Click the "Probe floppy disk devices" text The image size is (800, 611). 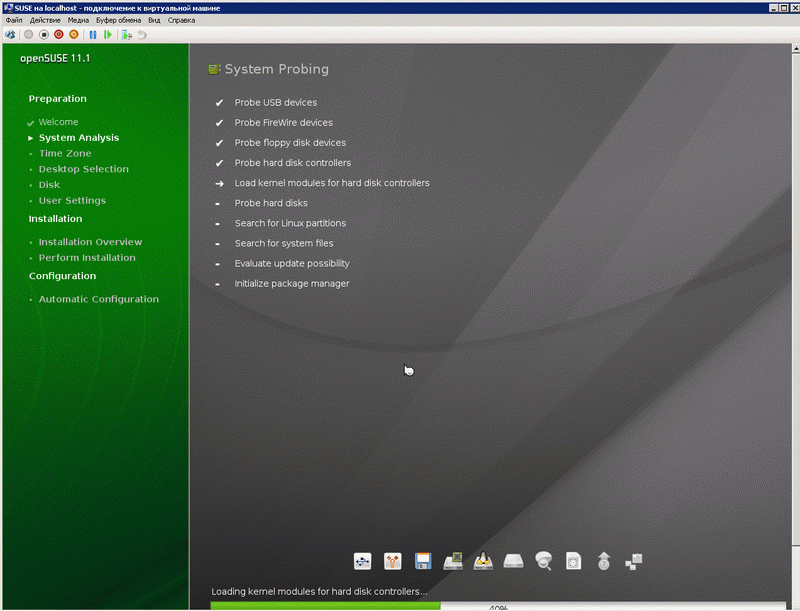(290, 143)
